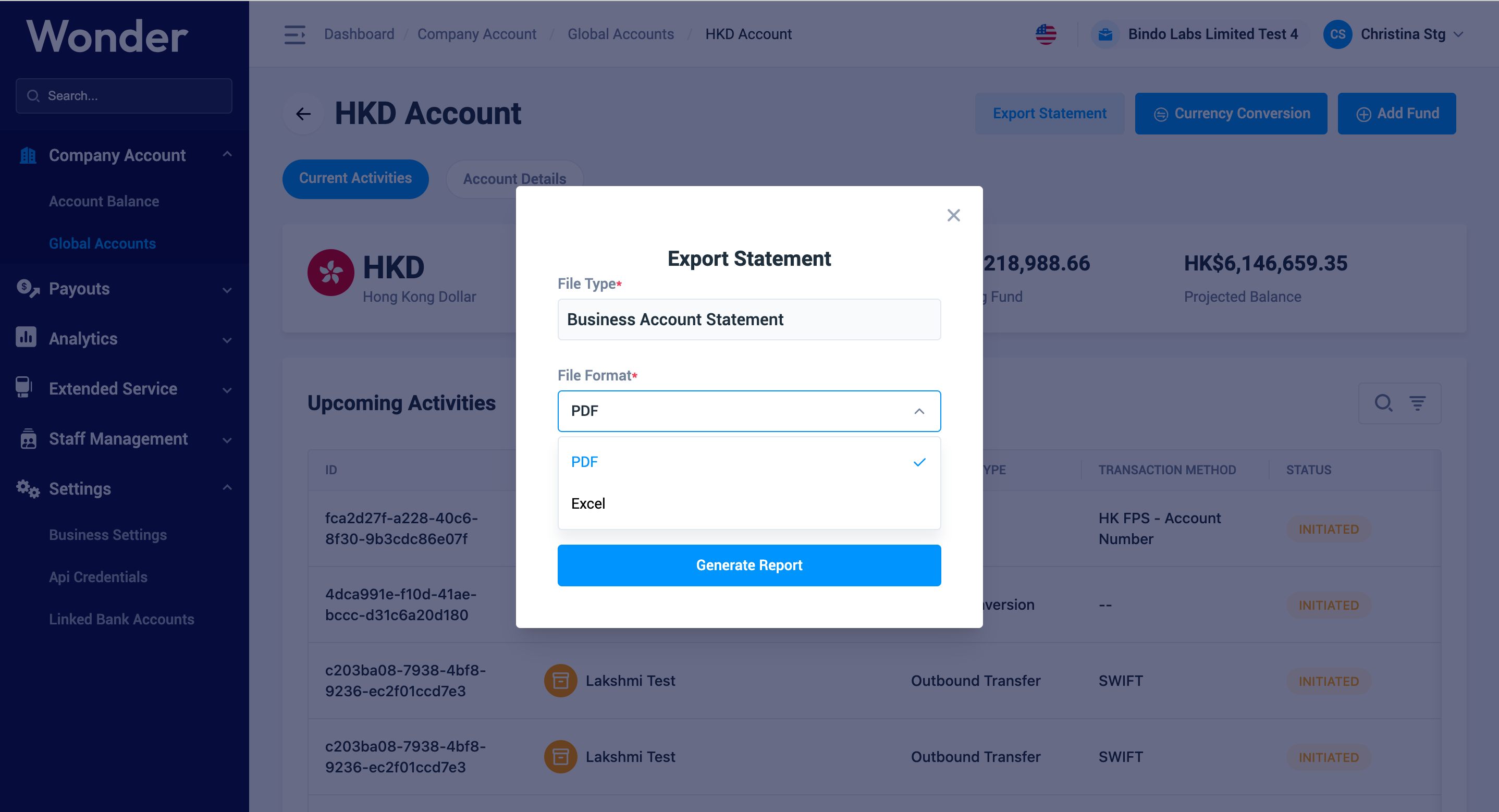
Task: Click transaction ID 4dca991e-f10d-41ae
Action: pos(401,605)
